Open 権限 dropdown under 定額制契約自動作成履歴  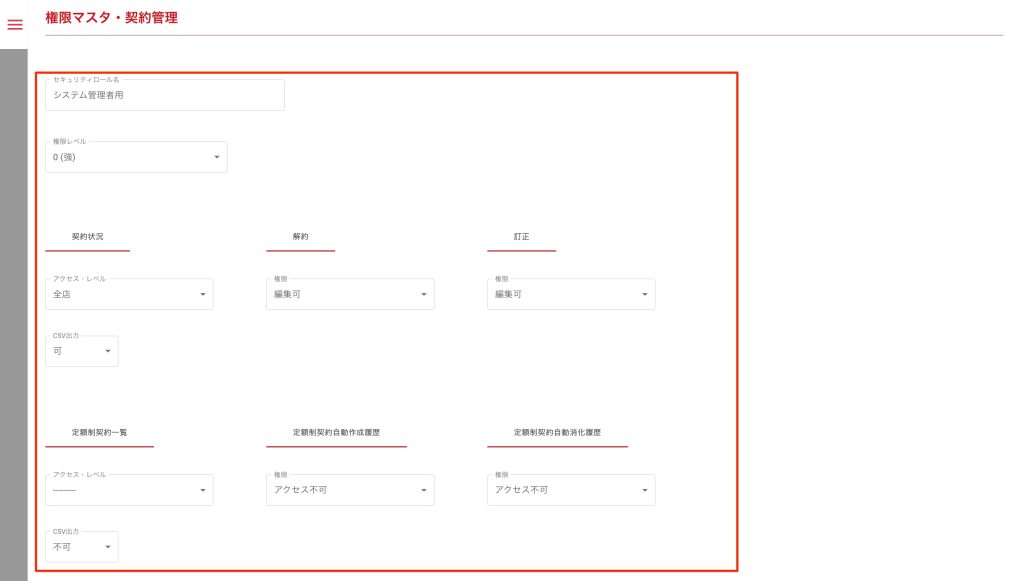350,490
